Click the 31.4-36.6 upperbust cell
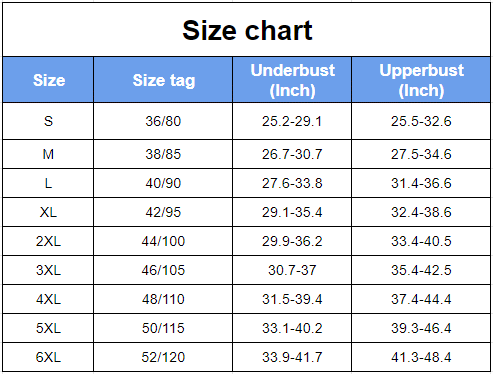This screenshot has width=493, height=374. click(x=421, y=183)
